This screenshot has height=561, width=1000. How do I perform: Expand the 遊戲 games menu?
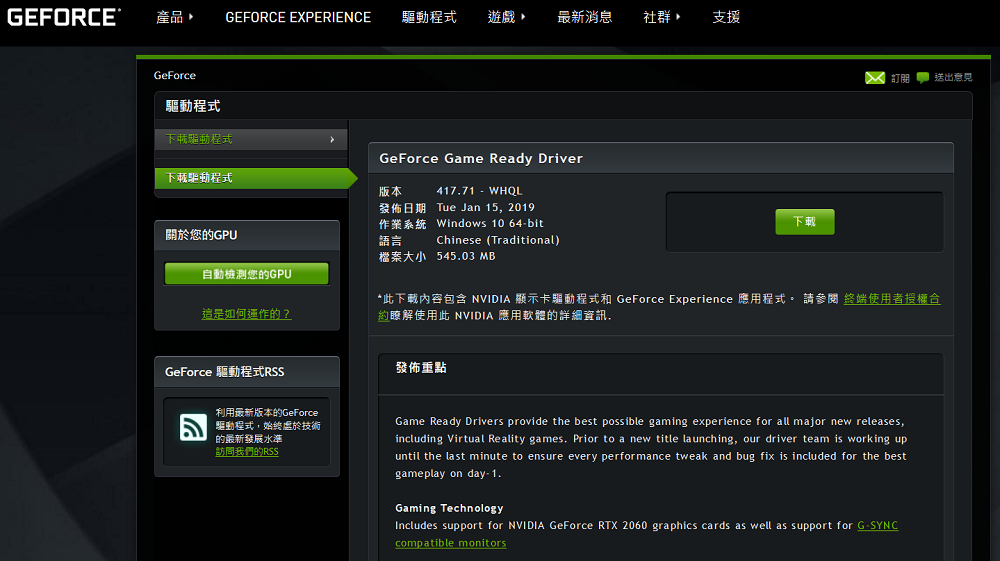coord(506,17)
